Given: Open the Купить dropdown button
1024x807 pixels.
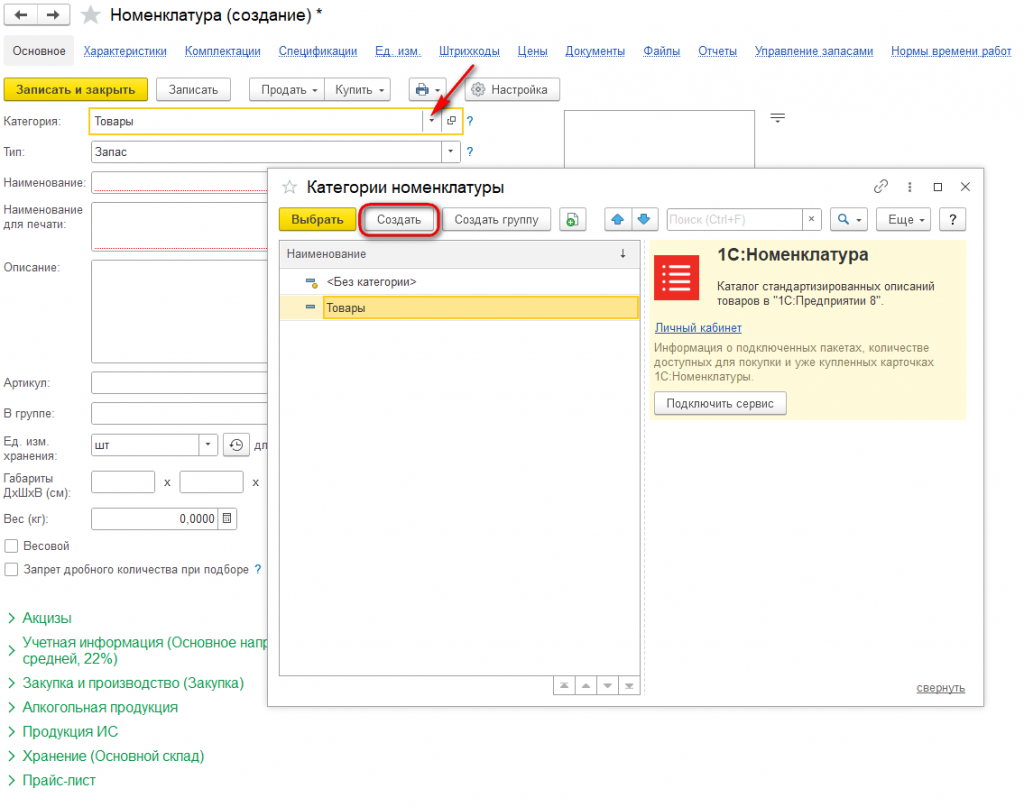Looking at the screenshot, I should [x=358, y=89].
